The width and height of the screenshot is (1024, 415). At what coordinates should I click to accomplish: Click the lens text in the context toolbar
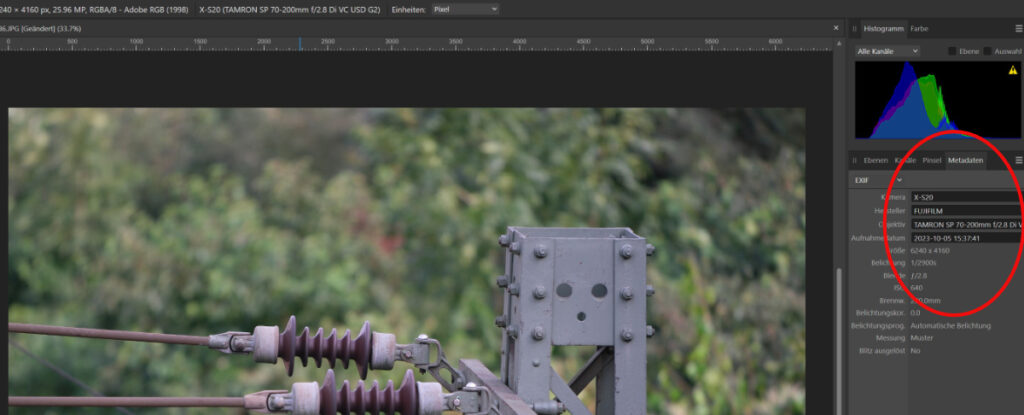pyautogui.click(x=291, y=9)
